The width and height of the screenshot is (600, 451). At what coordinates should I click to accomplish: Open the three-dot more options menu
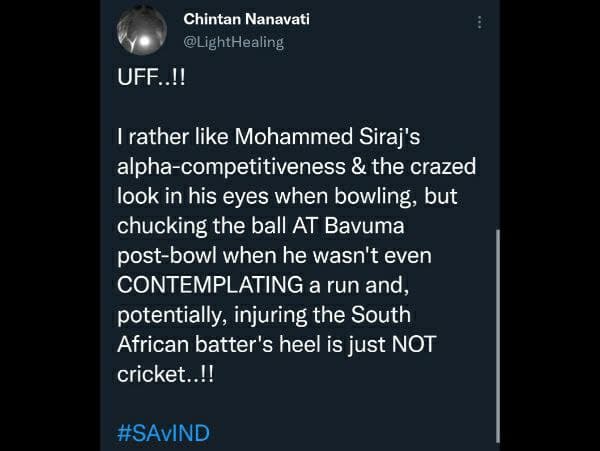pyautogui.click(x=481, y=22)
